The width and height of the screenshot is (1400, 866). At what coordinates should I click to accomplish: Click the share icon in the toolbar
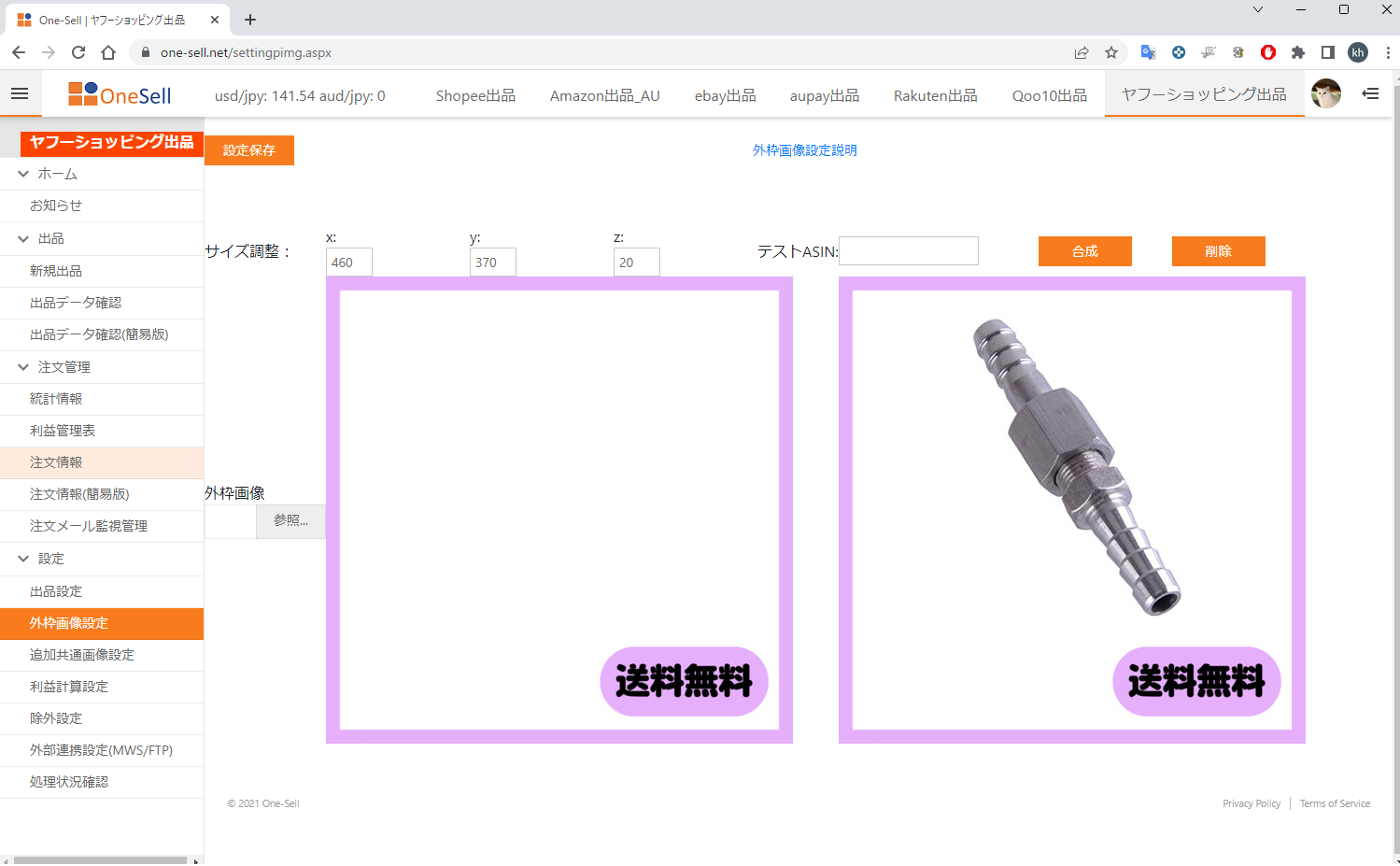tap(1081, 53)
